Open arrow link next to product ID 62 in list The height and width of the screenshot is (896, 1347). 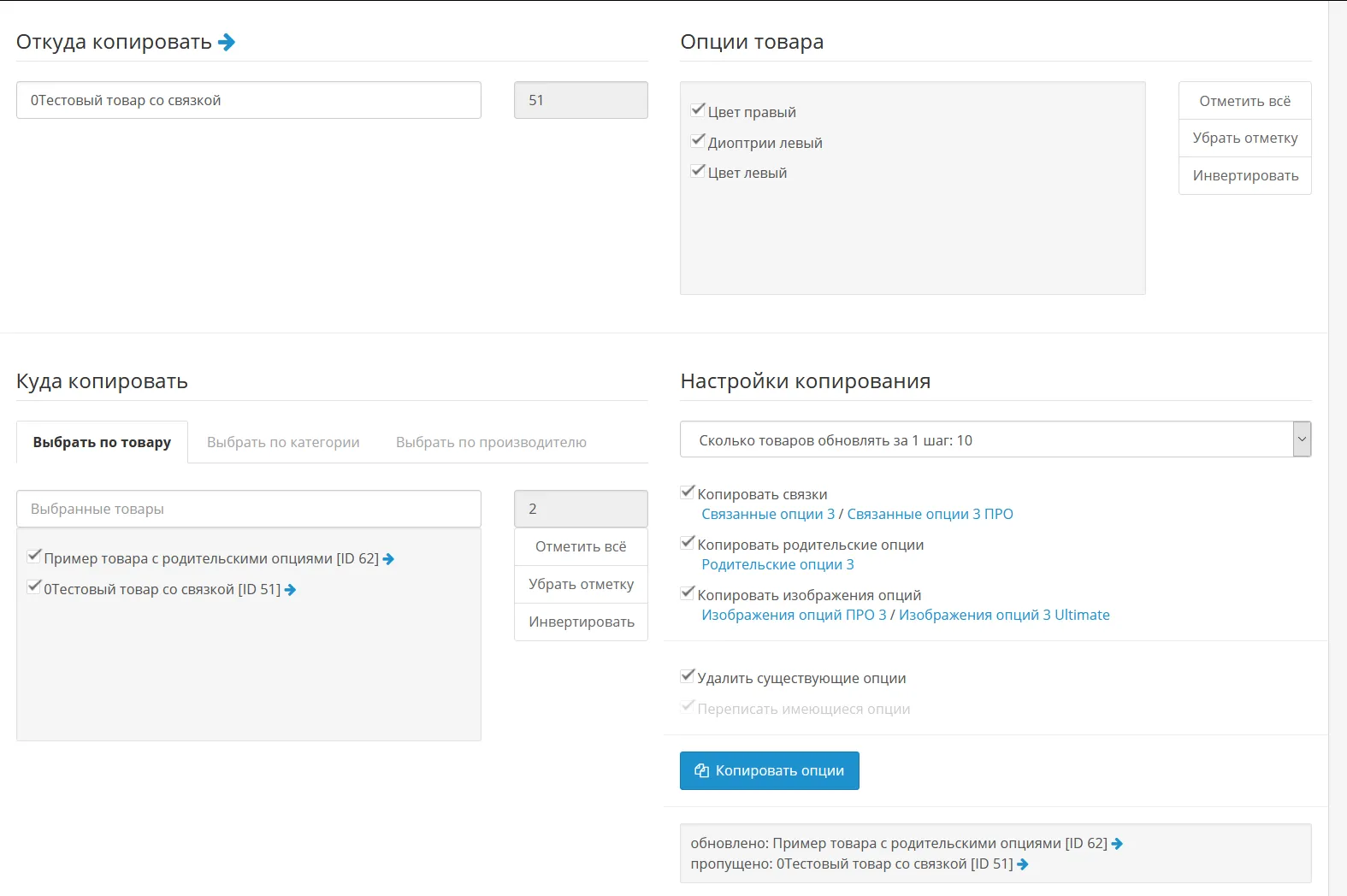(388, 559)
